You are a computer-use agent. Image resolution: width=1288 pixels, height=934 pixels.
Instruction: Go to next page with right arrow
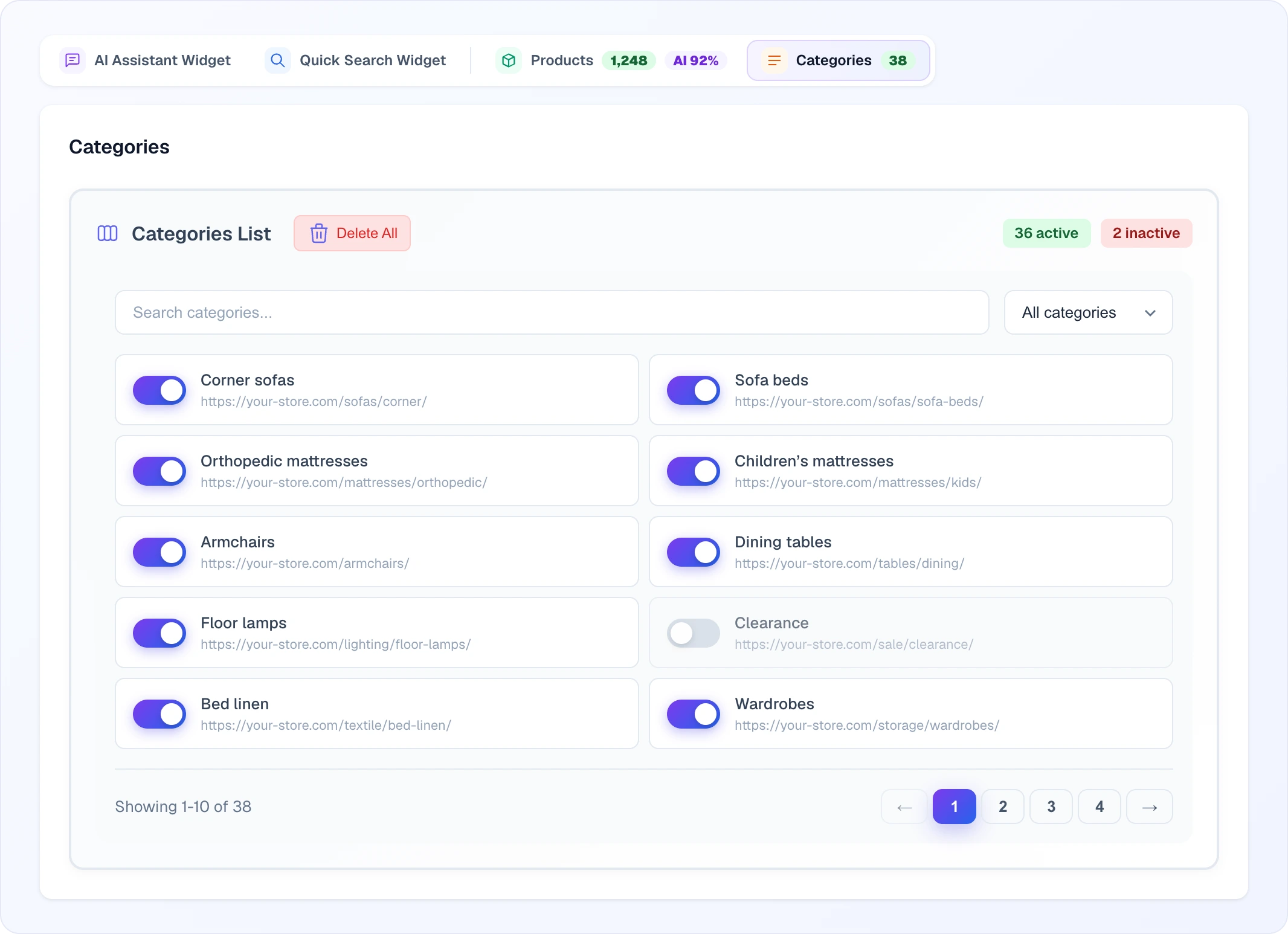point(1150,807)
